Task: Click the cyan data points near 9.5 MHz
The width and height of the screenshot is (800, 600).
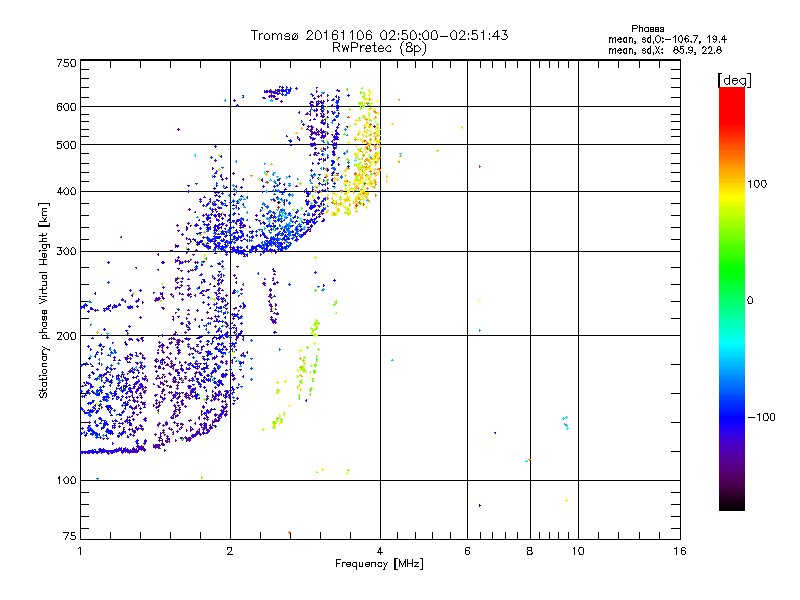Action: pyautogui.click(x=565, y=422)
